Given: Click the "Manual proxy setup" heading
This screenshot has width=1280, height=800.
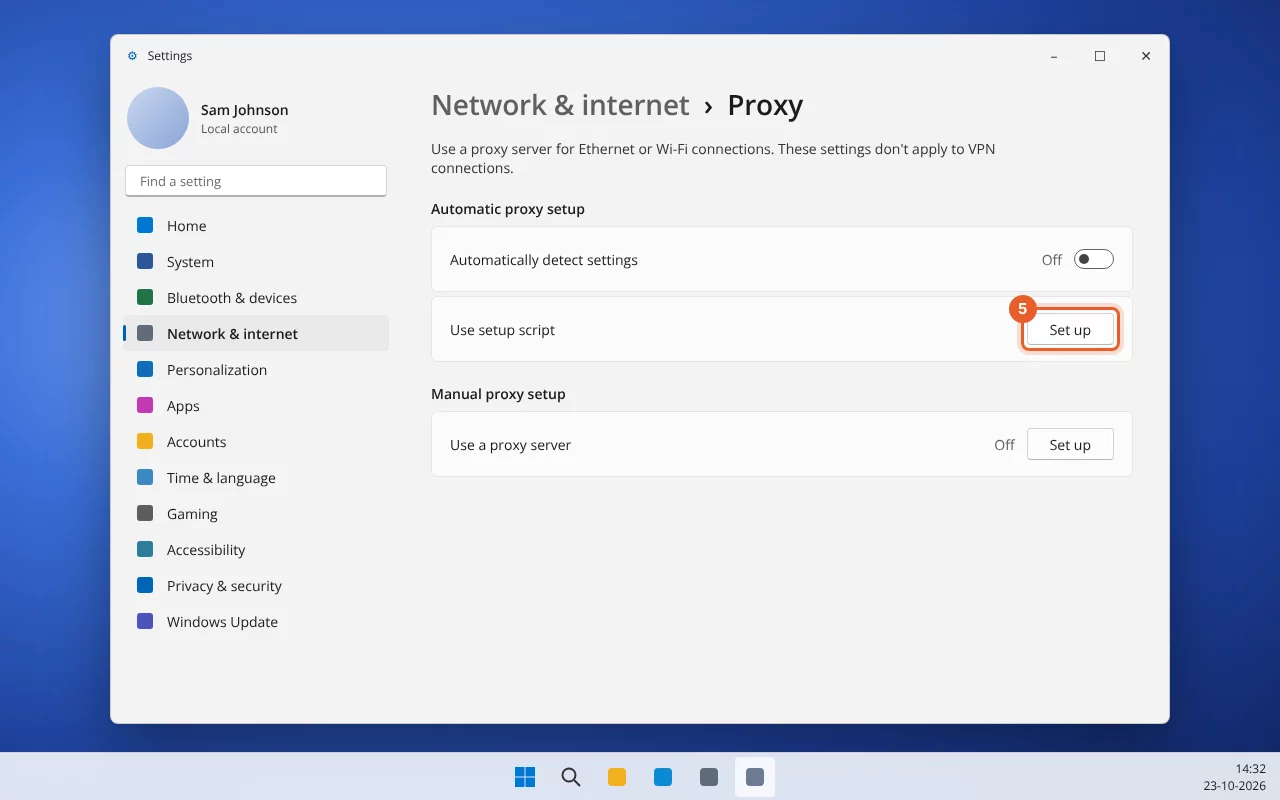Looking at the screenshot, I should 498,394.
